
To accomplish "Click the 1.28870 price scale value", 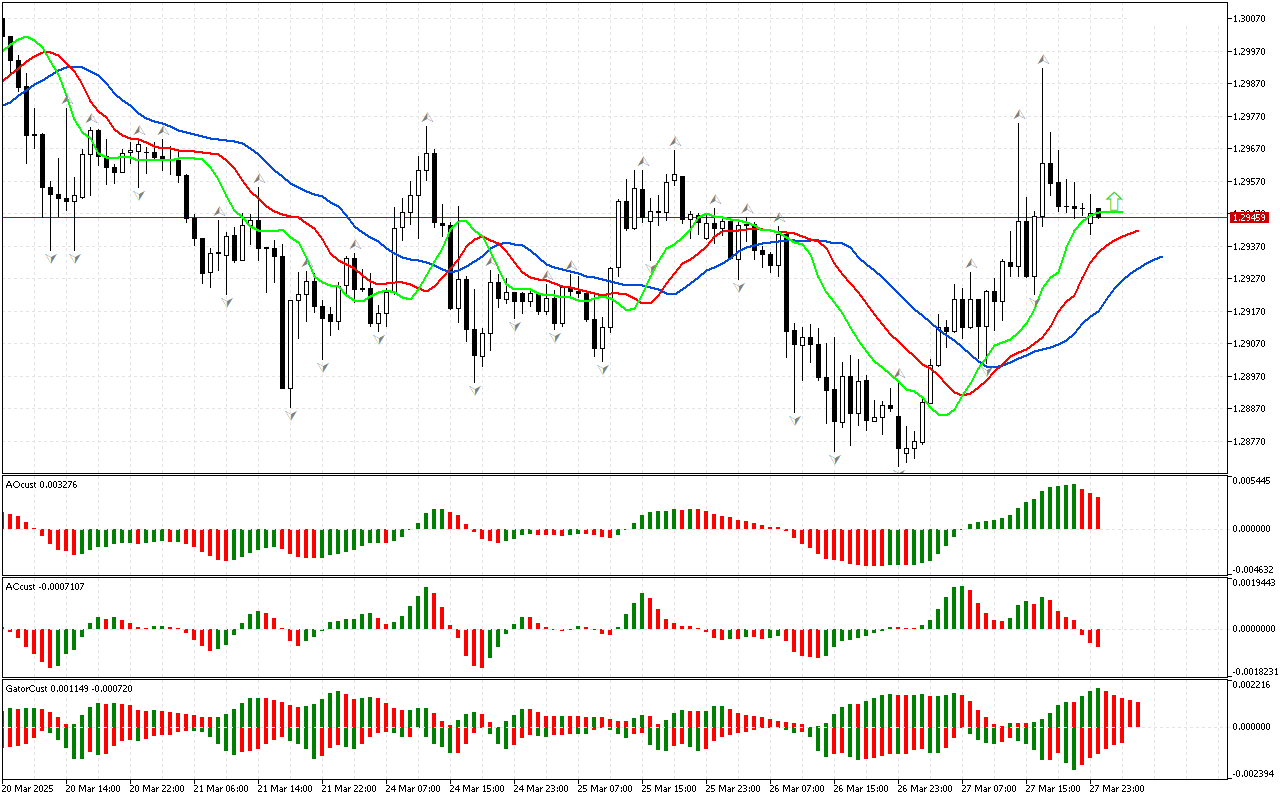I will click(x=1250, y=409).
